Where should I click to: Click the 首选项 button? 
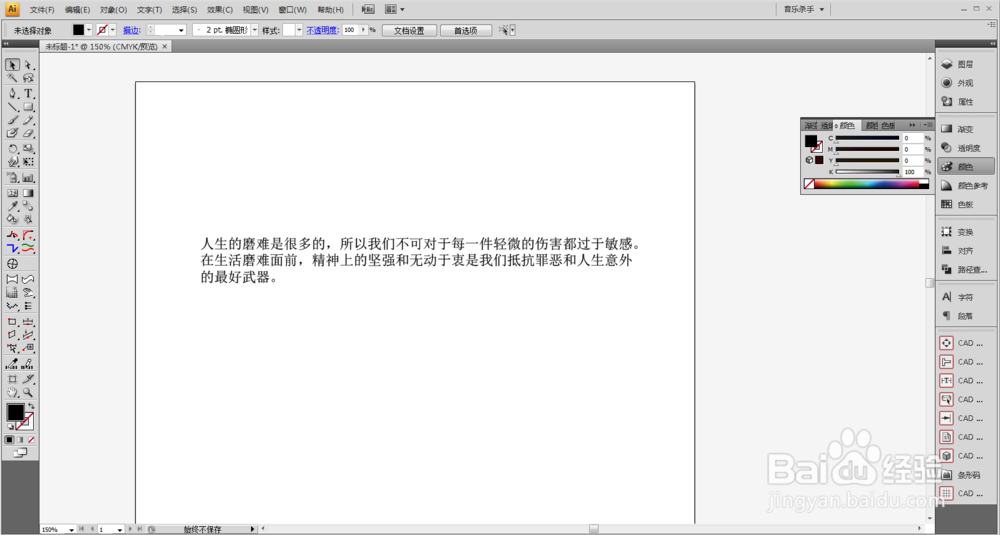coord(466,31)
